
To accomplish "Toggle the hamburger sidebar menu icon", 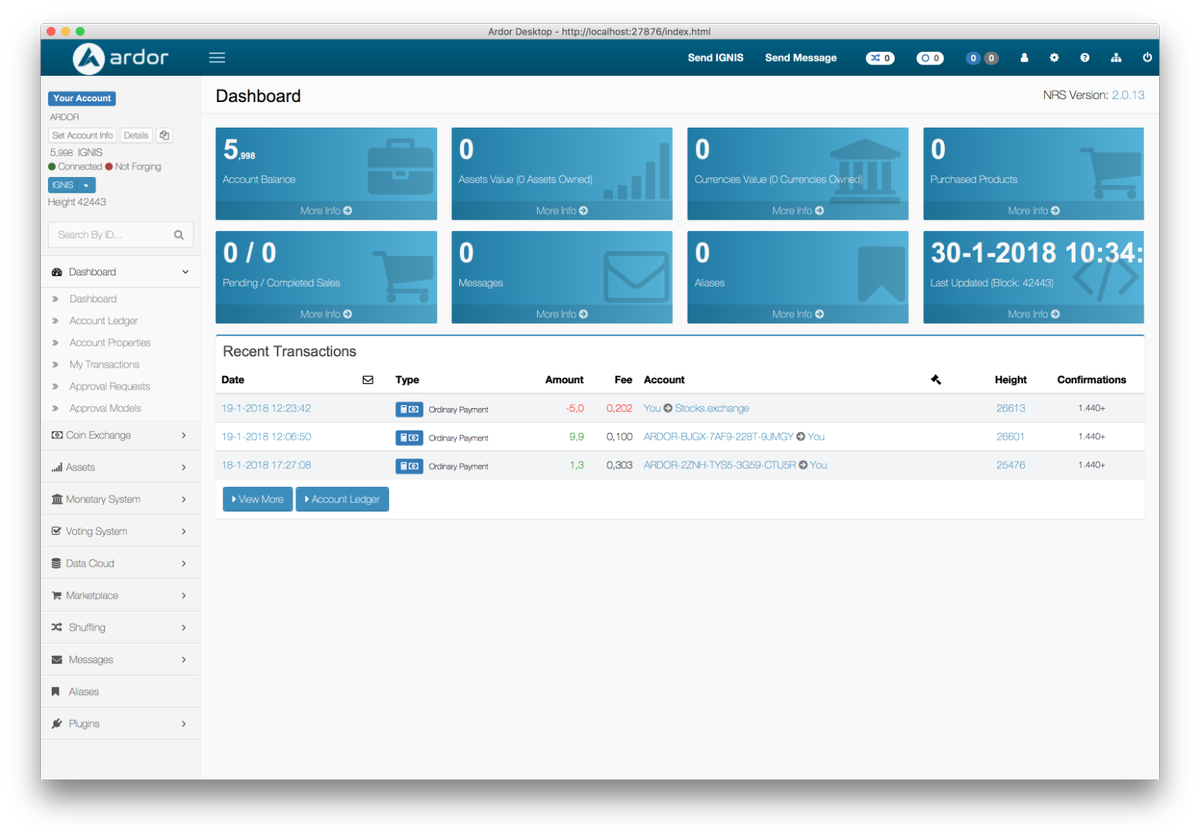I will tap(217, 58).
